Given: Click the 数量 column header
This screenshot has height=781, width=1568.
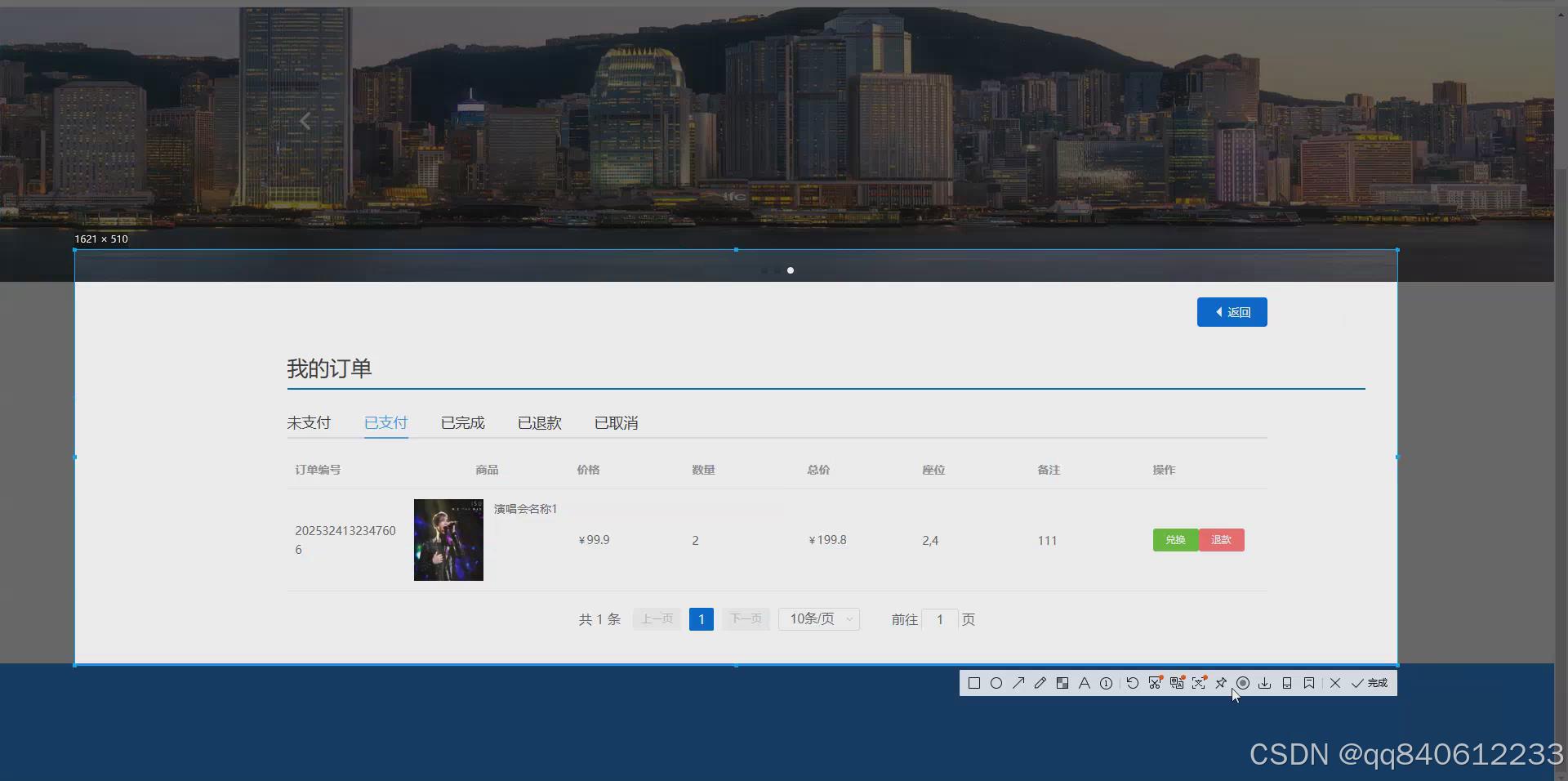Looking at the screenshot, I should [x=703, y=470].
